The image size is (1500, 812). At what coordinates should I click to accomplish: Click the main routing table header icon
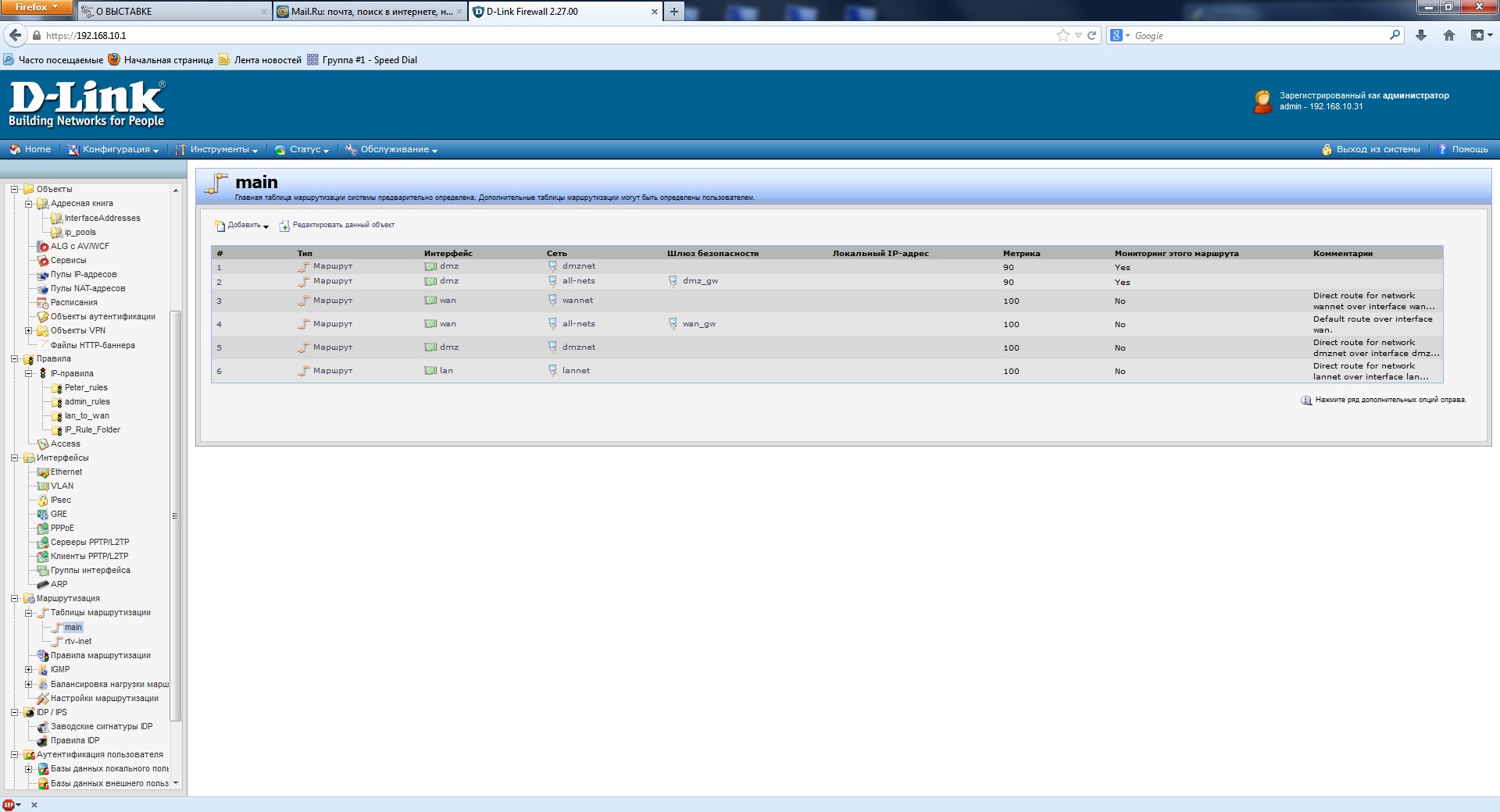(216, 184)
